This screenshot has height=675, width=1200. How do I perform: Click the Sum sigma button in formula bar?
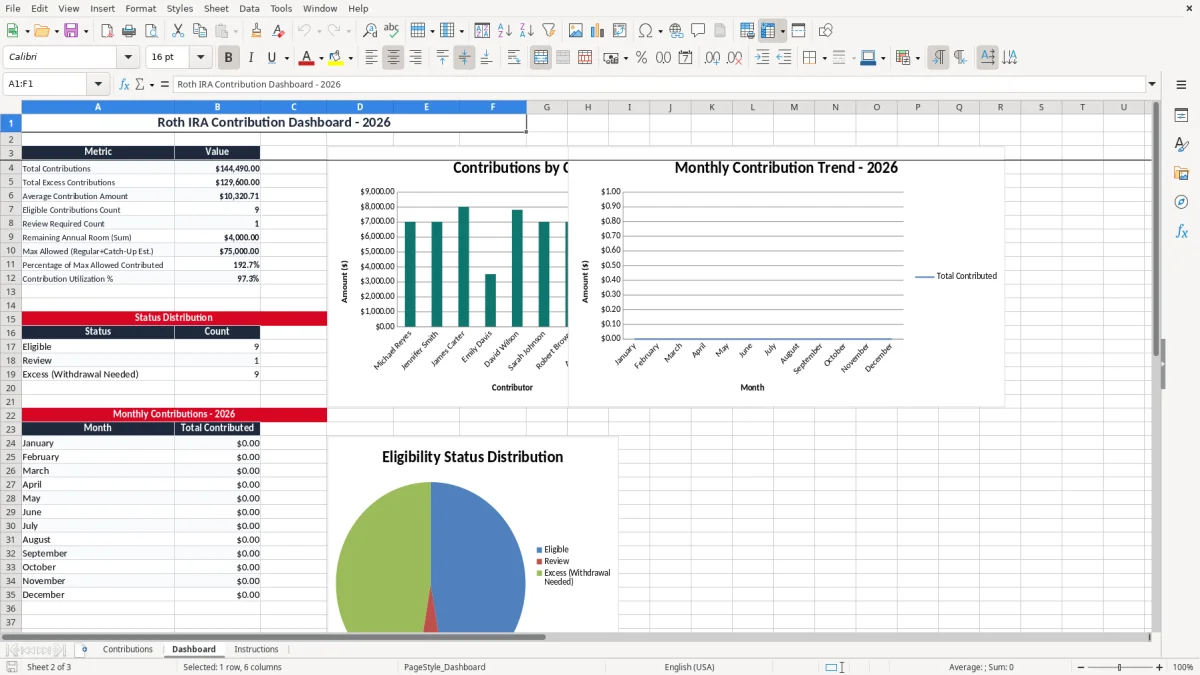140,85
